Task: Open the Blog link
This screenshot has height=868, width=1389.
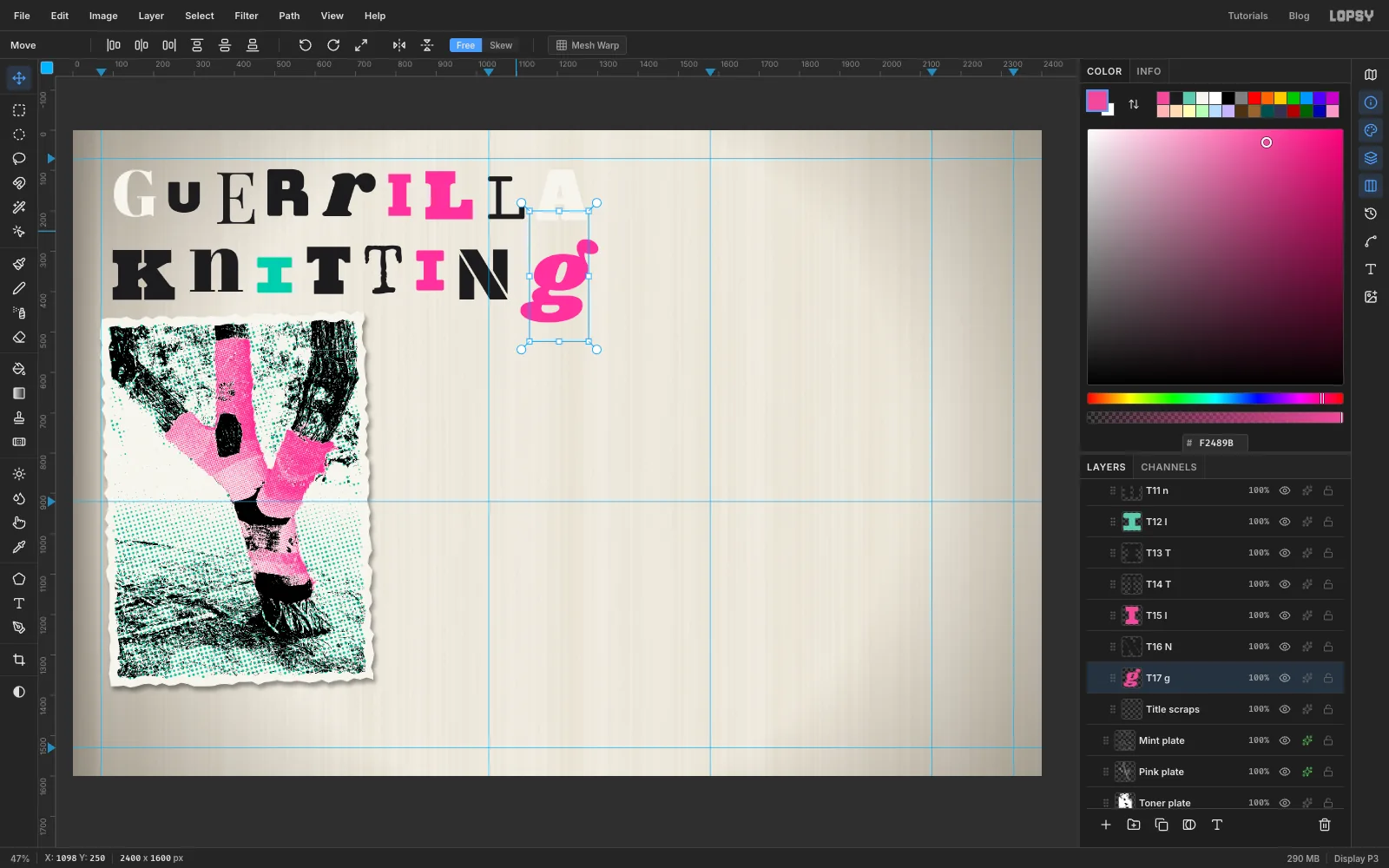Action: point(1299,16)
